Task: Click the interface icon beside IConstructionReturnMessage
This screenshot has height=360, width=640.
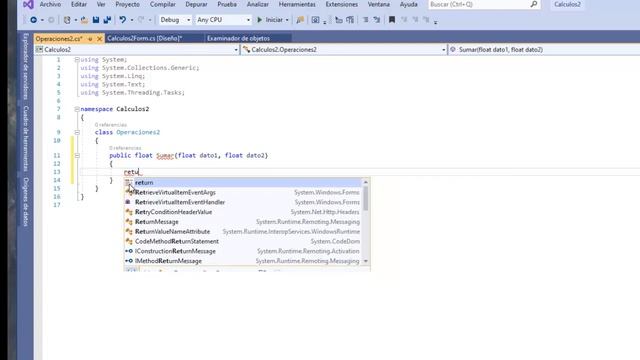Action: [x=129, y=251]
